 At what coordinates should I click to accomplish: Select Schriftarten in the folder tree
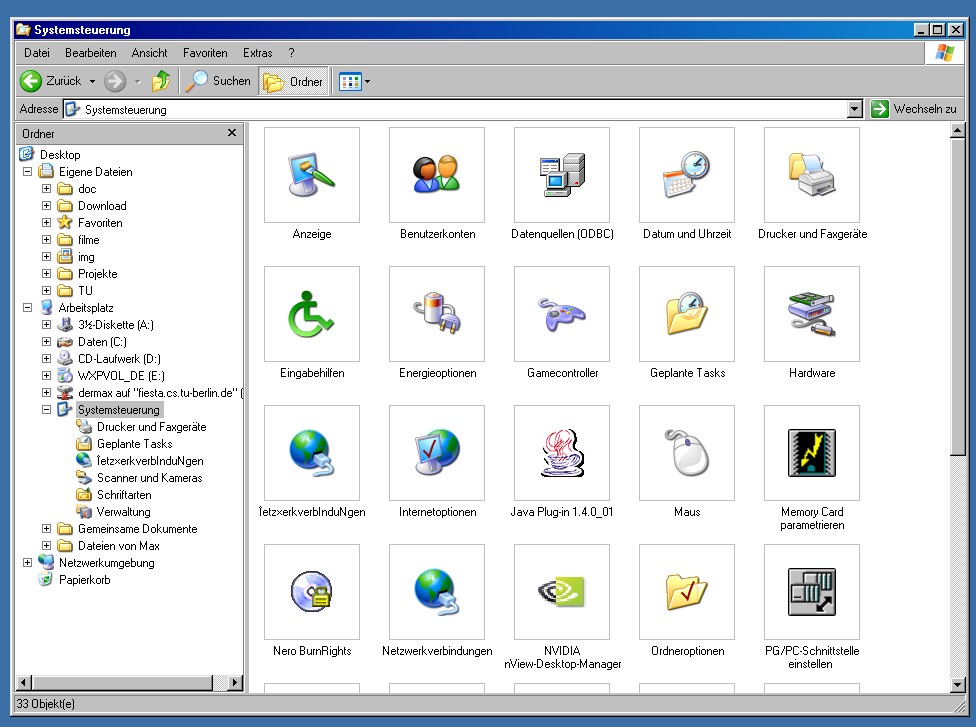[x=124, y=495]
